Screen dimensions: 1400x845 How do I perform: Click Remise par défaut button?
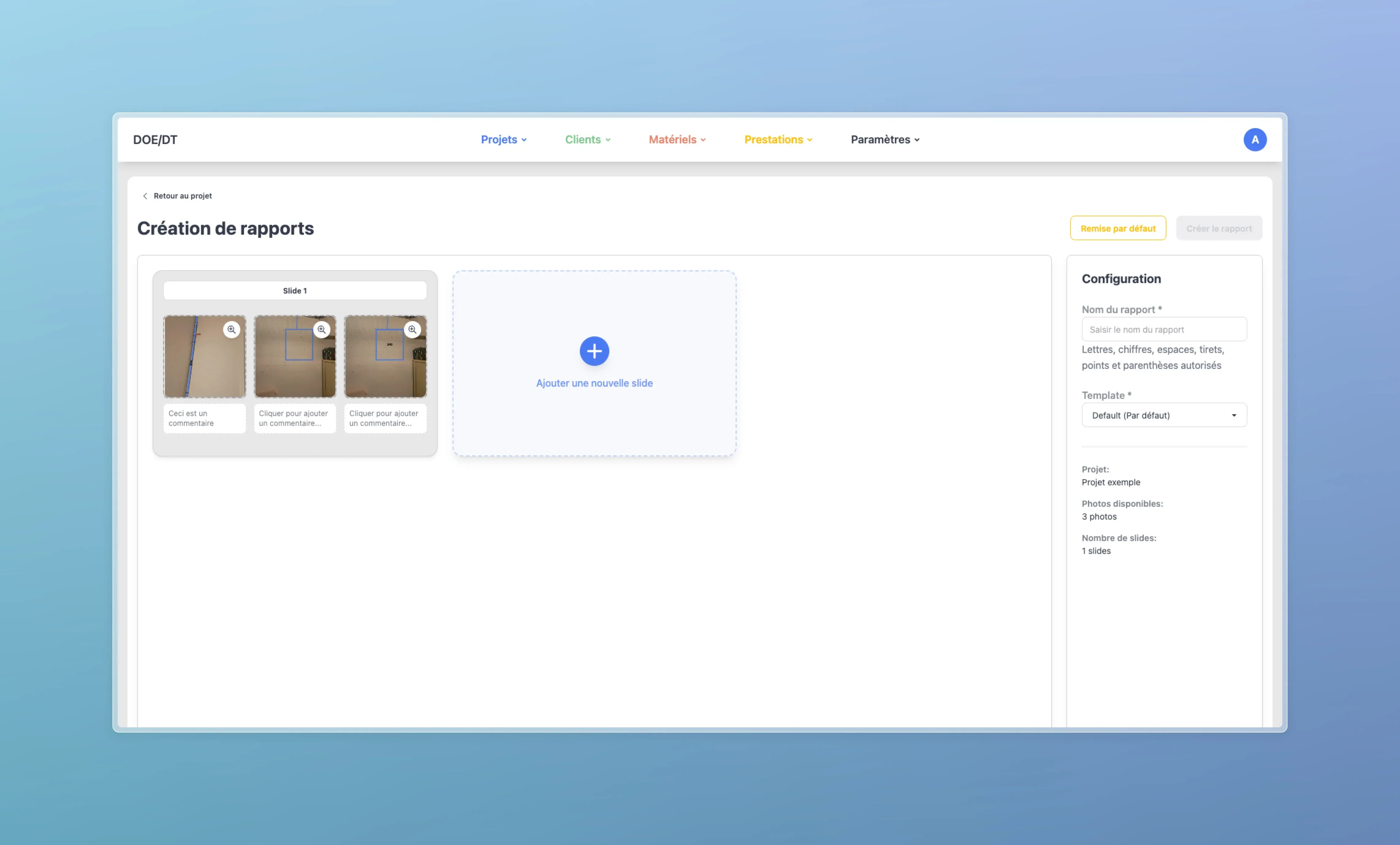(x=1118, y=228)
